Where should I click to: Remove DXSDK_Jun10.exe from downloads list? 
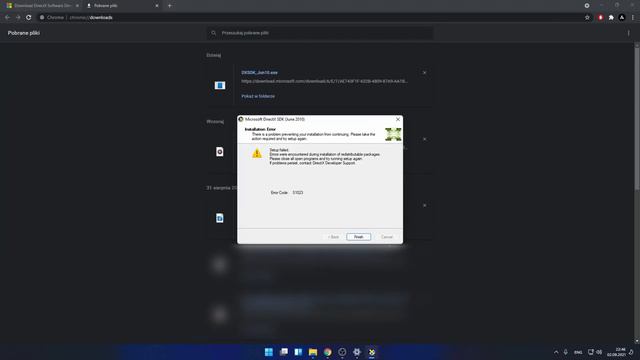[x=424, y=73]
